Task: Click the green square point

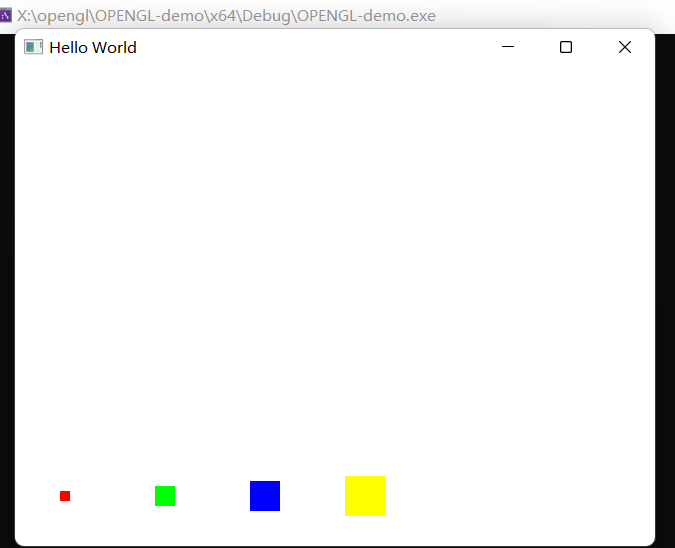Action: pos(165,496)
